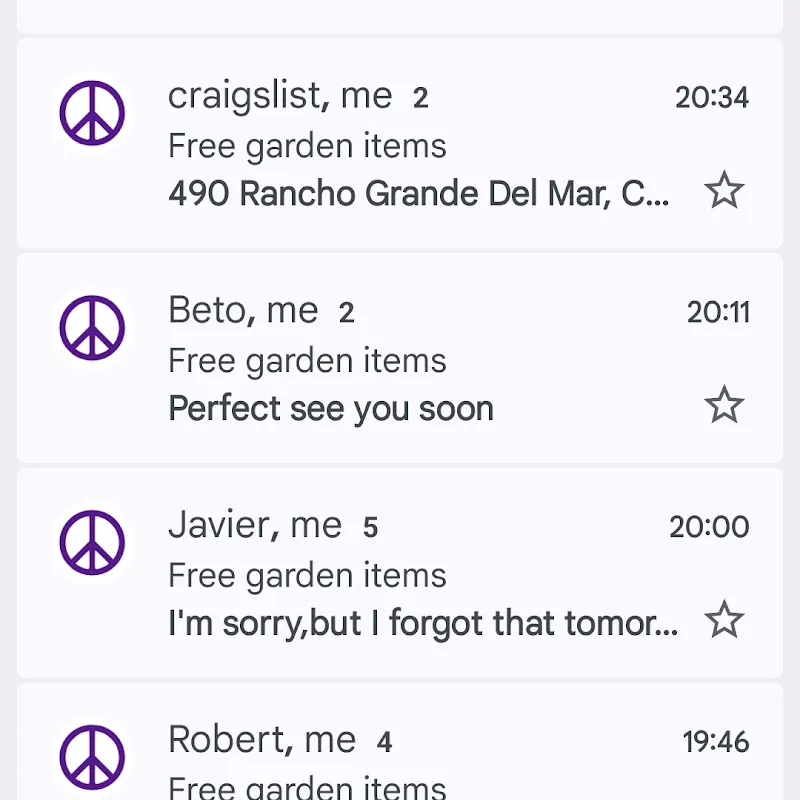Open message 'I'm sorry,but I forgot that tomor...'
The height and width of the screenshot is (800, 800).
tap(423, 623)
